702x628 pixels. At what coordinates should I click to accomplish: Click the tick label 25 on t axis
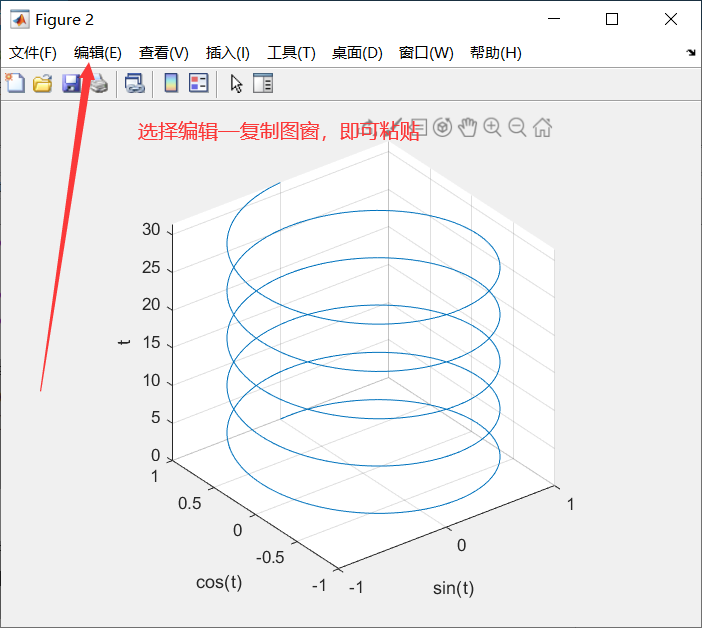point(151,268)
